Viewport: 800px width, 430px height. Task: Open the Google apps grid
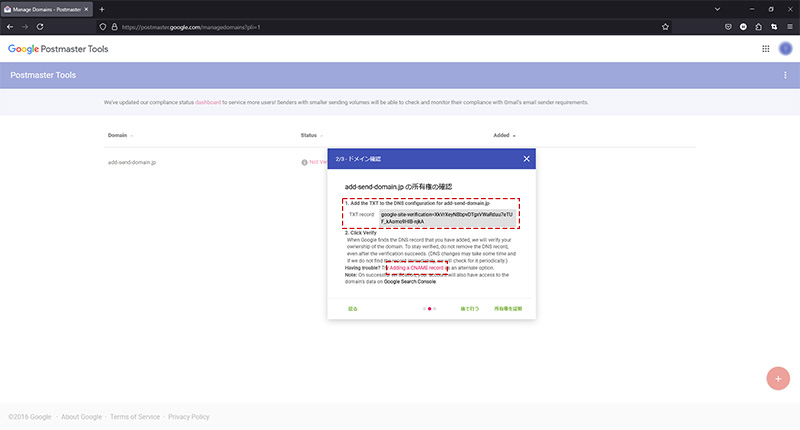[765, 48]
